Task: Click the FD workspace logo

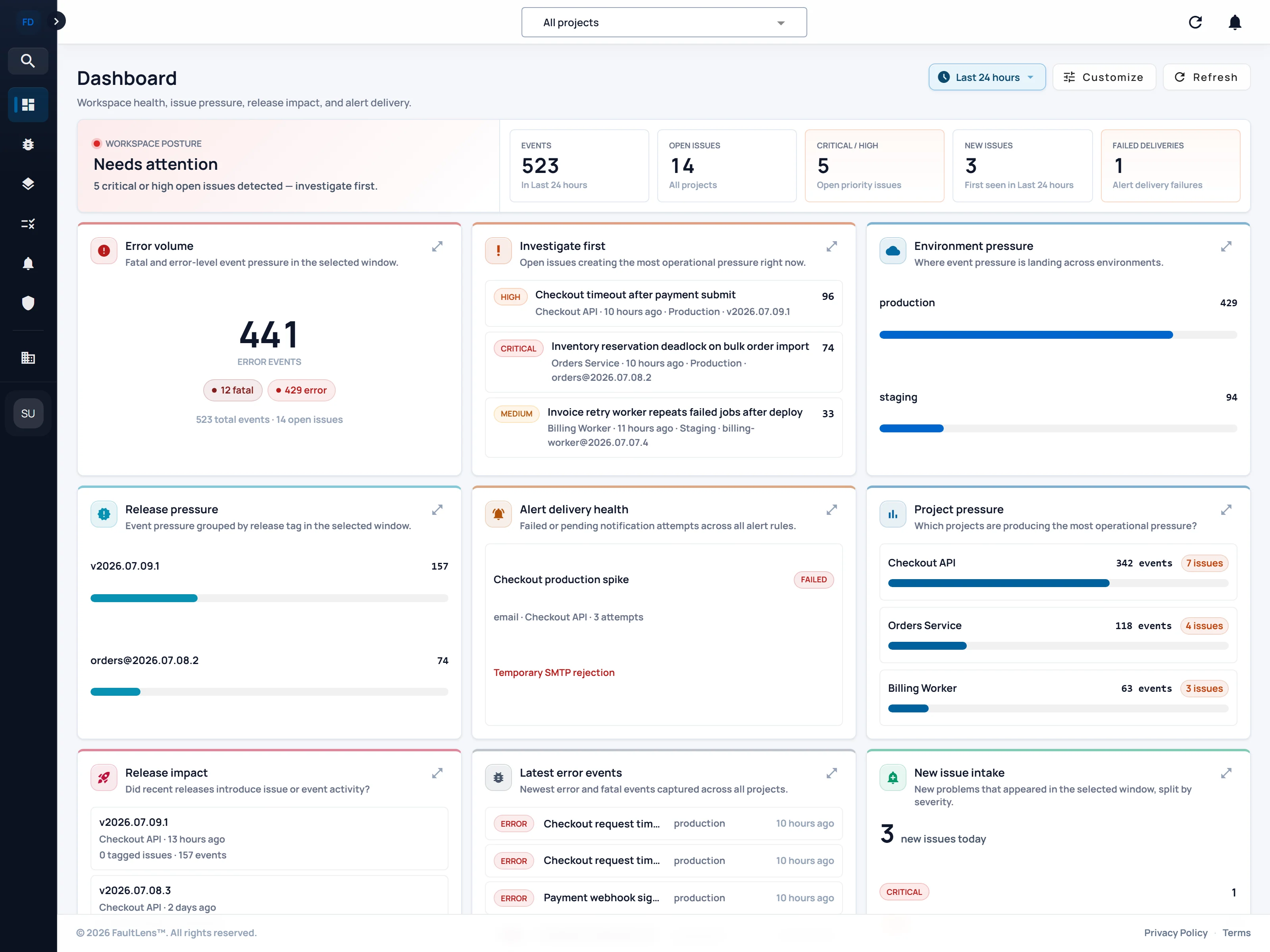Action: (27, 22)
